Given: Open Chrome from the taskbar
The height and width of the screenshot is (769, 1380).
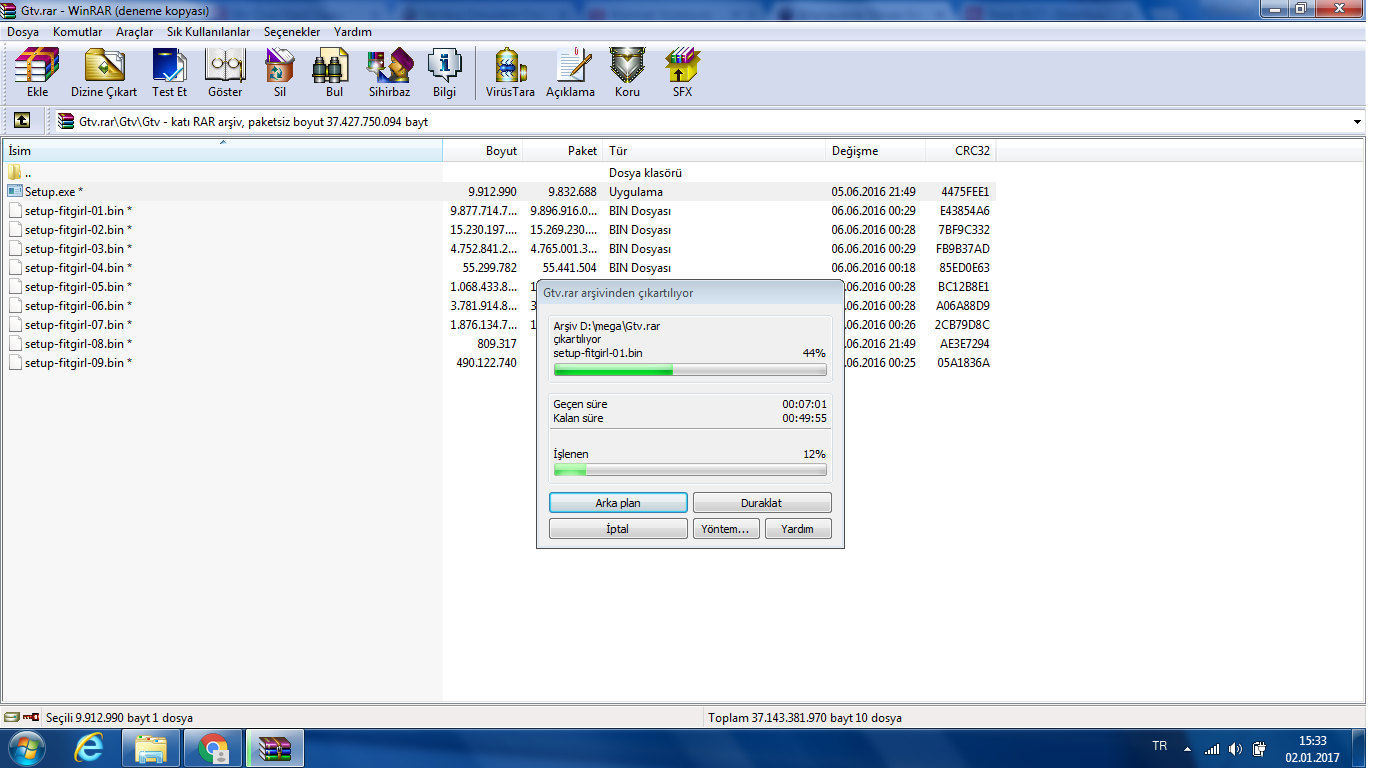Looking at the screenshot, I should (x=213, y=748).
